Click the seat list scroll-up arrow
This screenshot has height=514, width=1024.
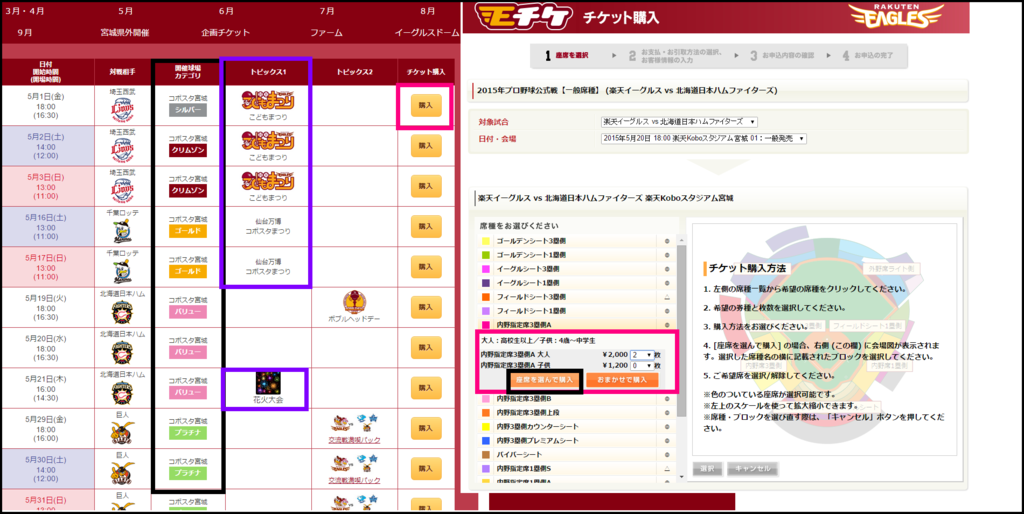point(682,240)
